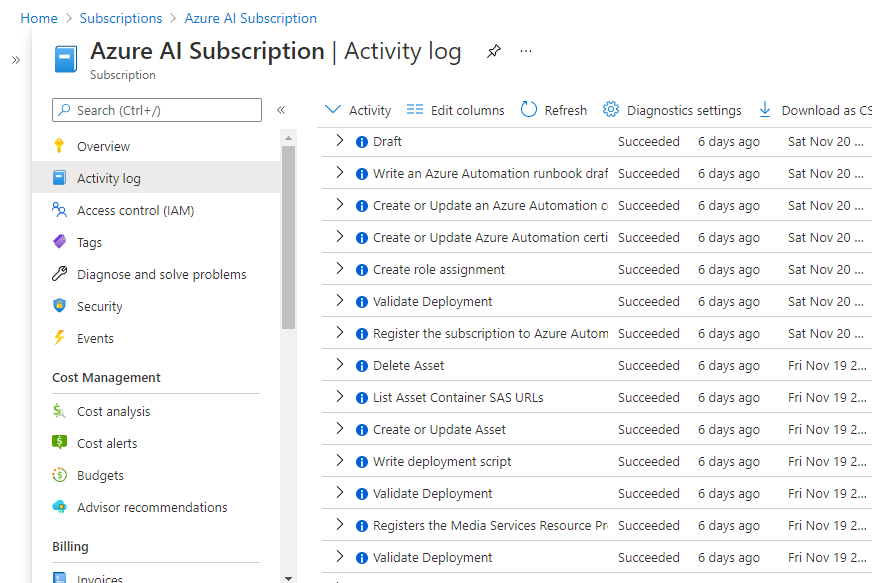Image resolution: width=872 pixels, height=583 pixels.
Task: Click the Refresh icon in toolbar
Action: [529, 110]
